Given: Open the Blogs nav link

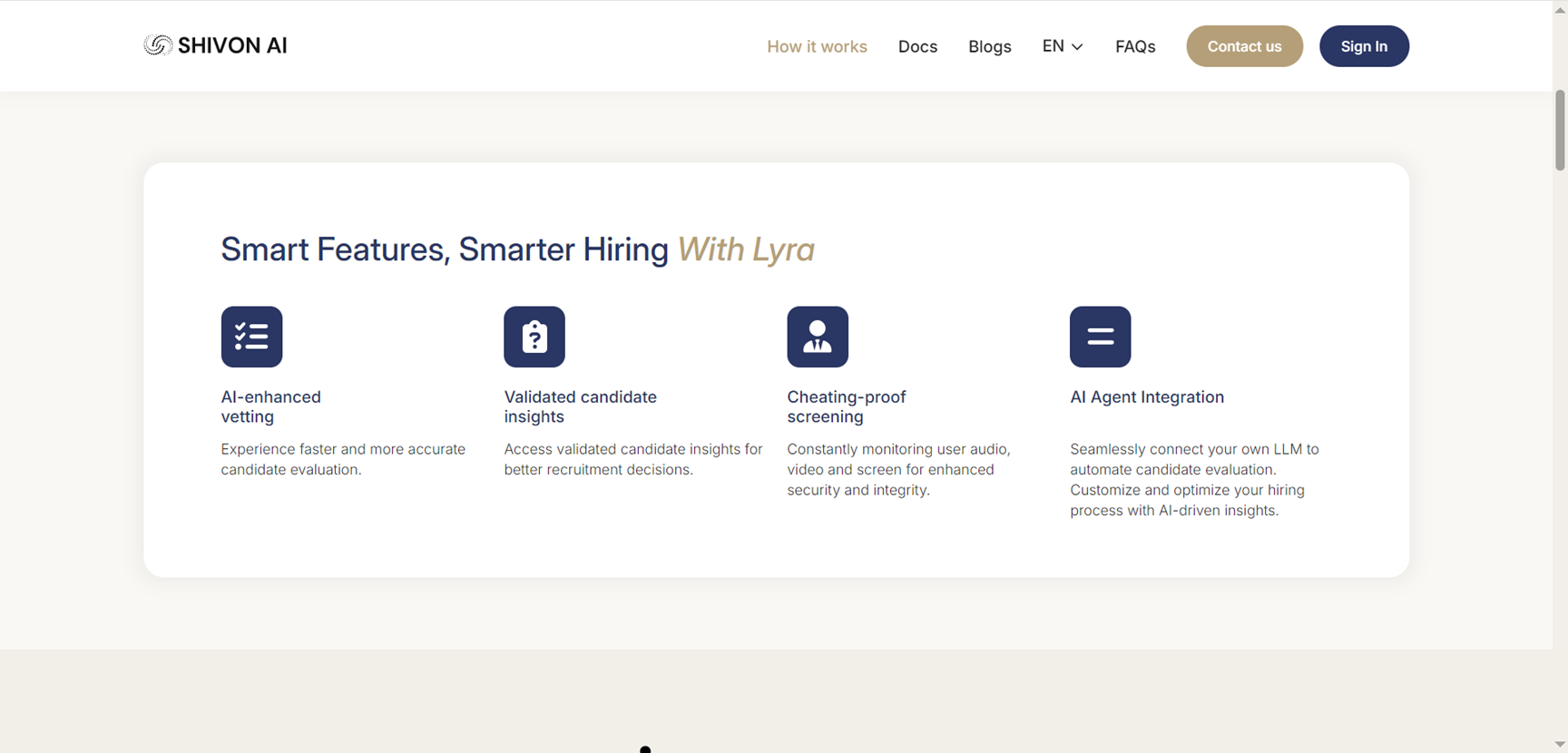Looking at the screenshot, I should pos(989,46).
